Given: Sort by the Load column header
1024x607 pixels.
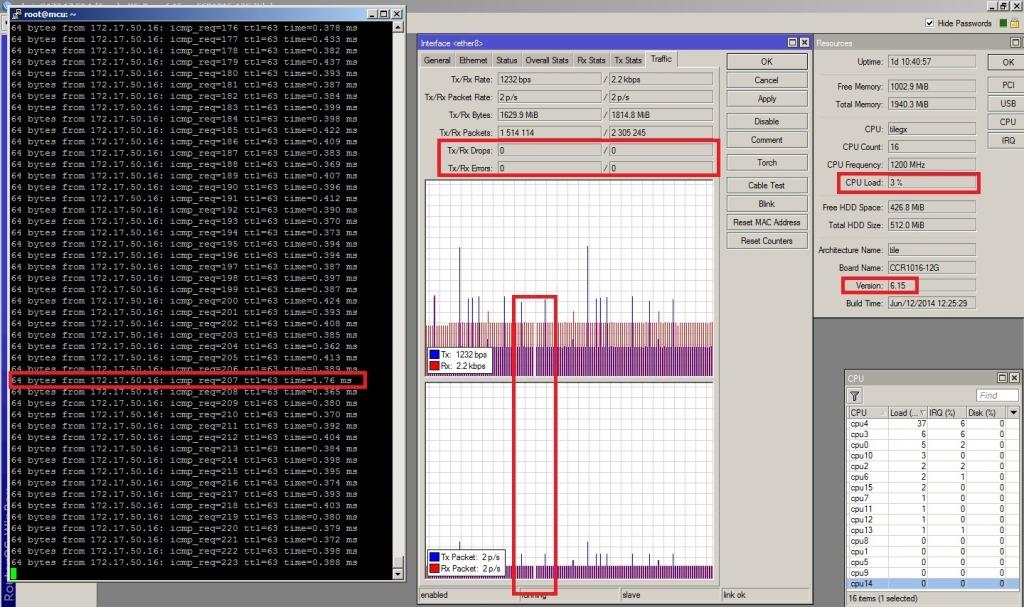Looking at the screenshot, I should click(908, 413).
